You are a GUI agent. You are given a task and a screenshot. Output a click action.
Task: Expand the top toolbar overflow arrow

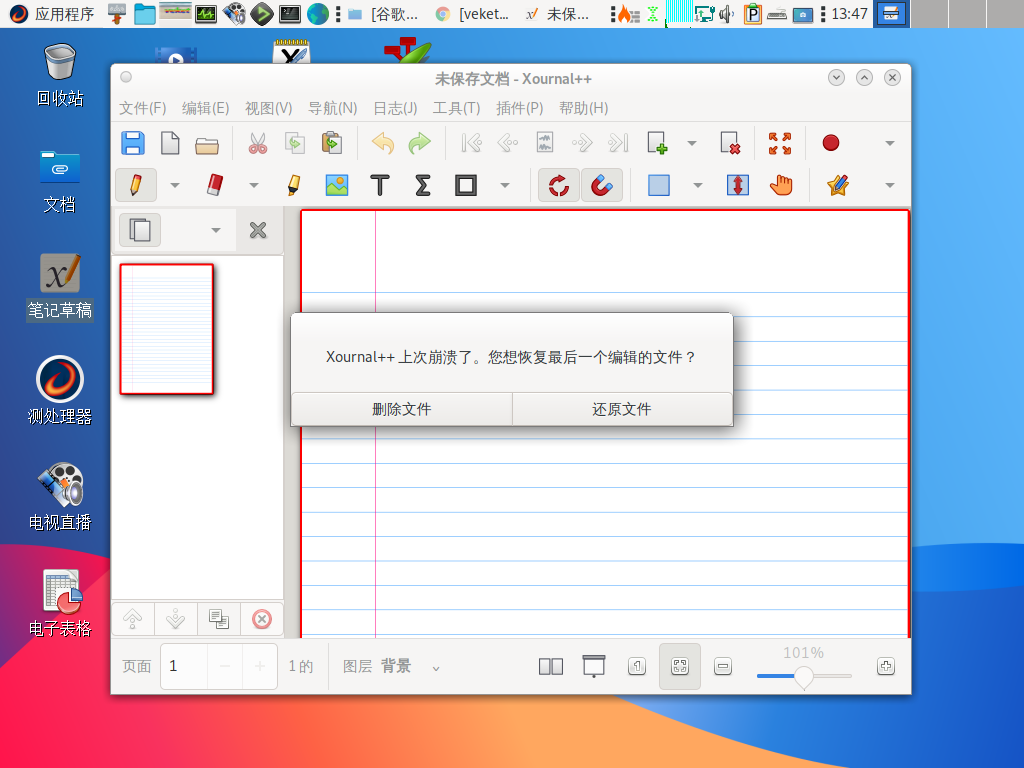[889, 143]
